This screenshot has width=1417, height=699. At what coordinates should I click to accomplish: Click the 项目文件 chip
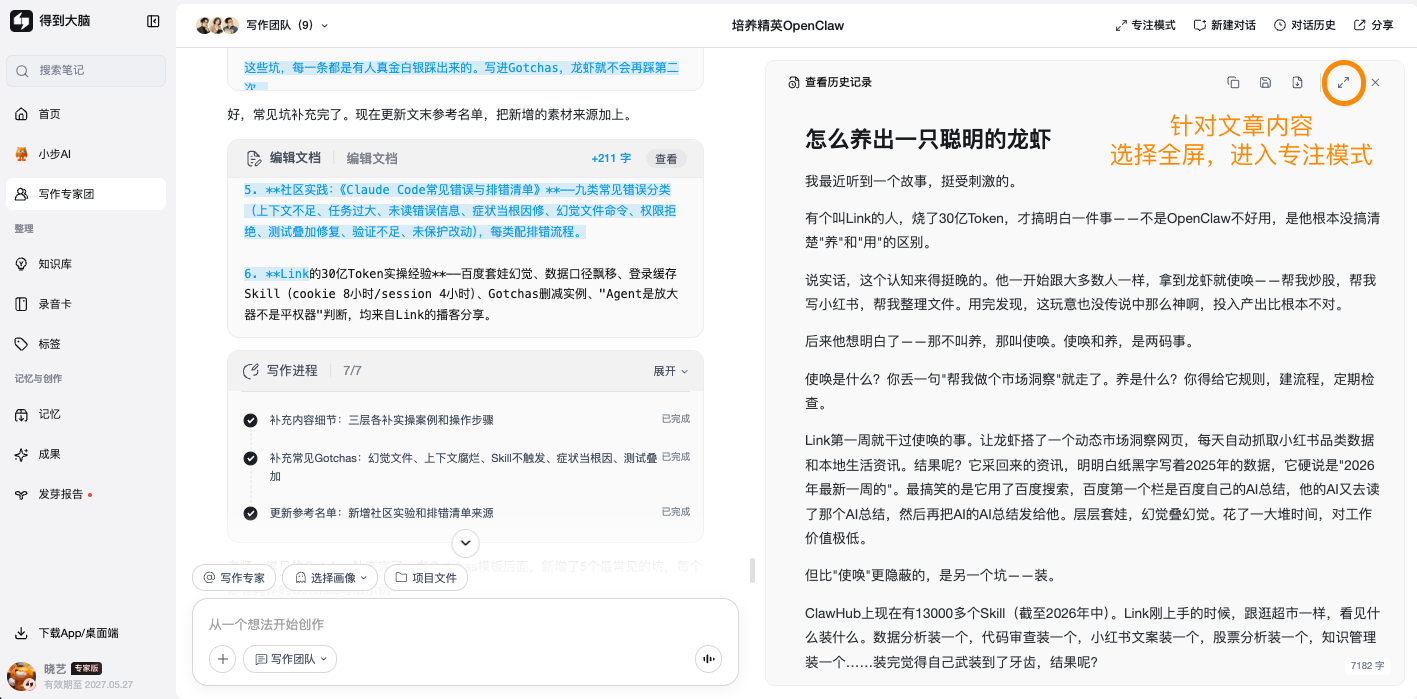425,577
